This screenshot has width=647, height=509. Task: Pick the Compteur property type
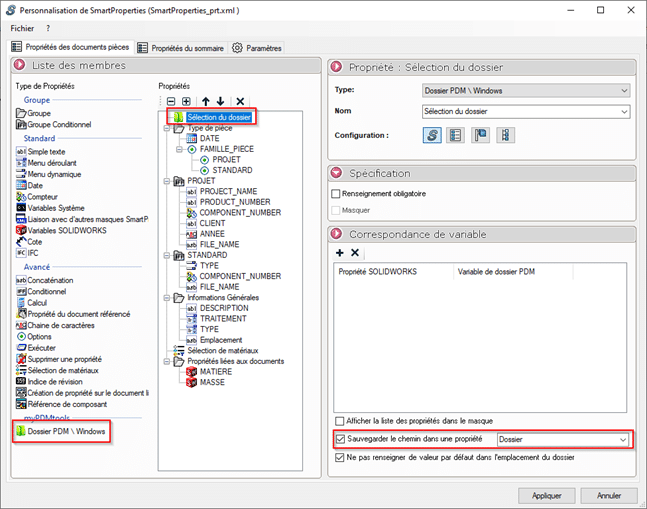click(37, 197)
